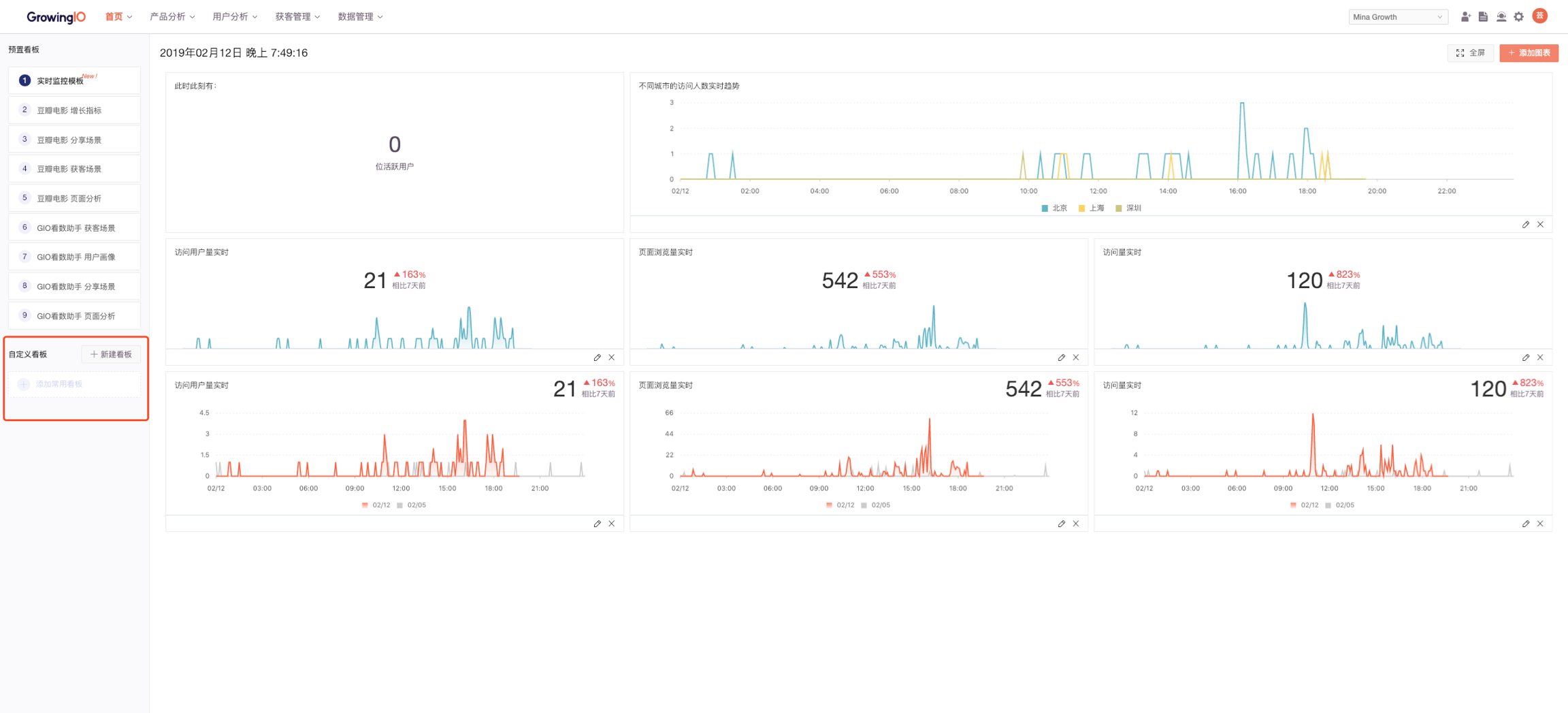Edit the city visitor trend chart via pencil

point(1526,225)
